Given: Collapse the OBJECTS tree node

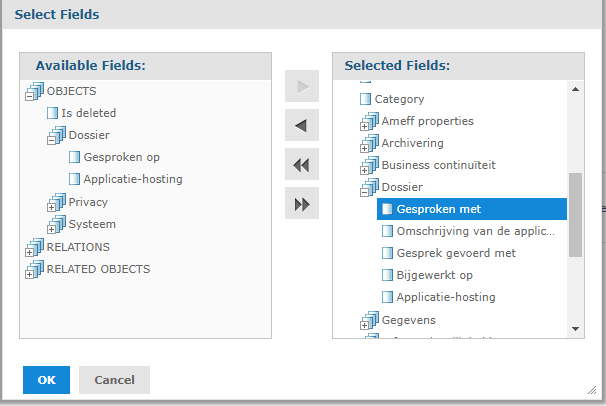Looking at the screenshot, I should click(29, 97).
